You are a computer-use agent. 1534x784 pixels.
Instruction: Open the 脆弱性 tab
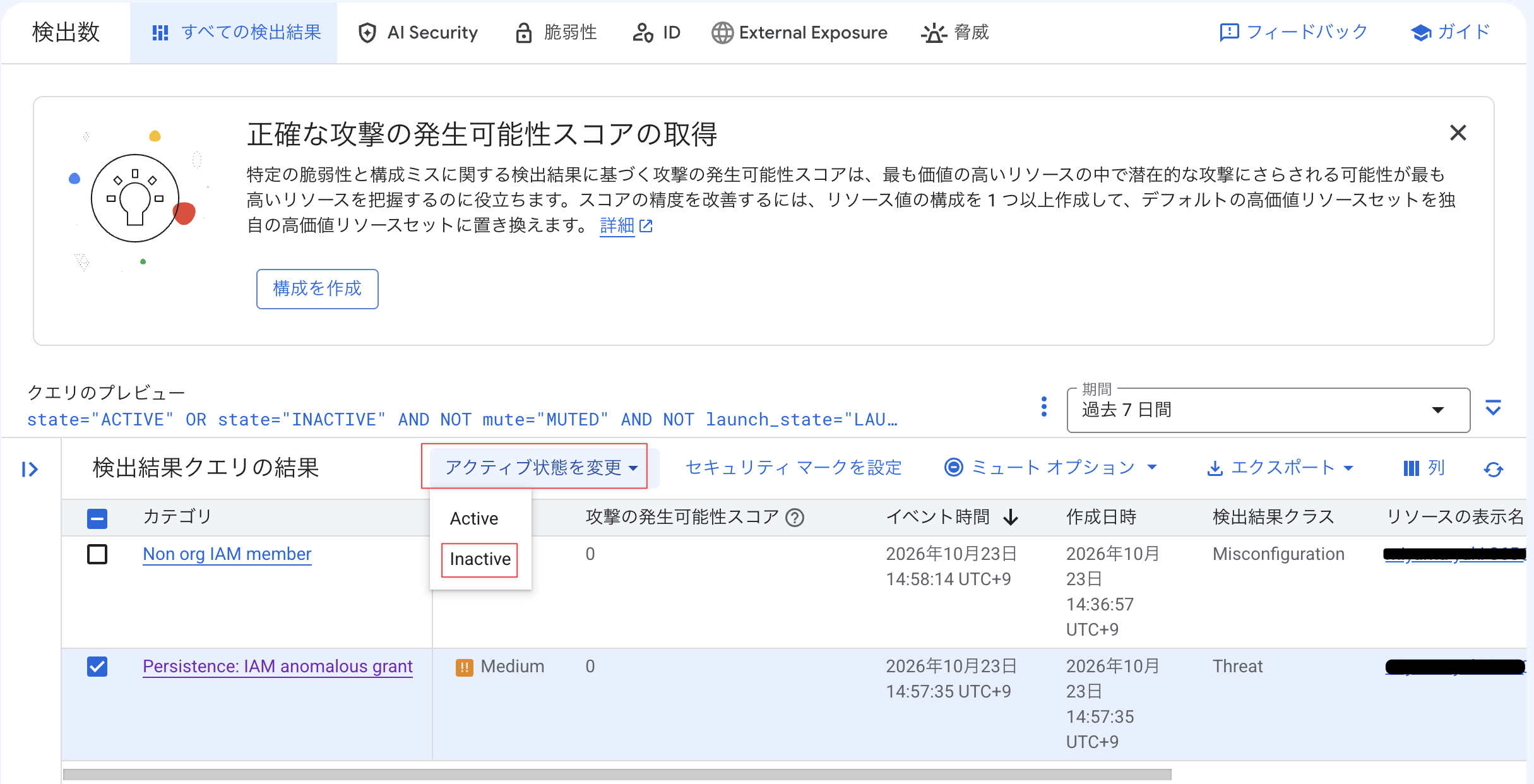[556, 32]
